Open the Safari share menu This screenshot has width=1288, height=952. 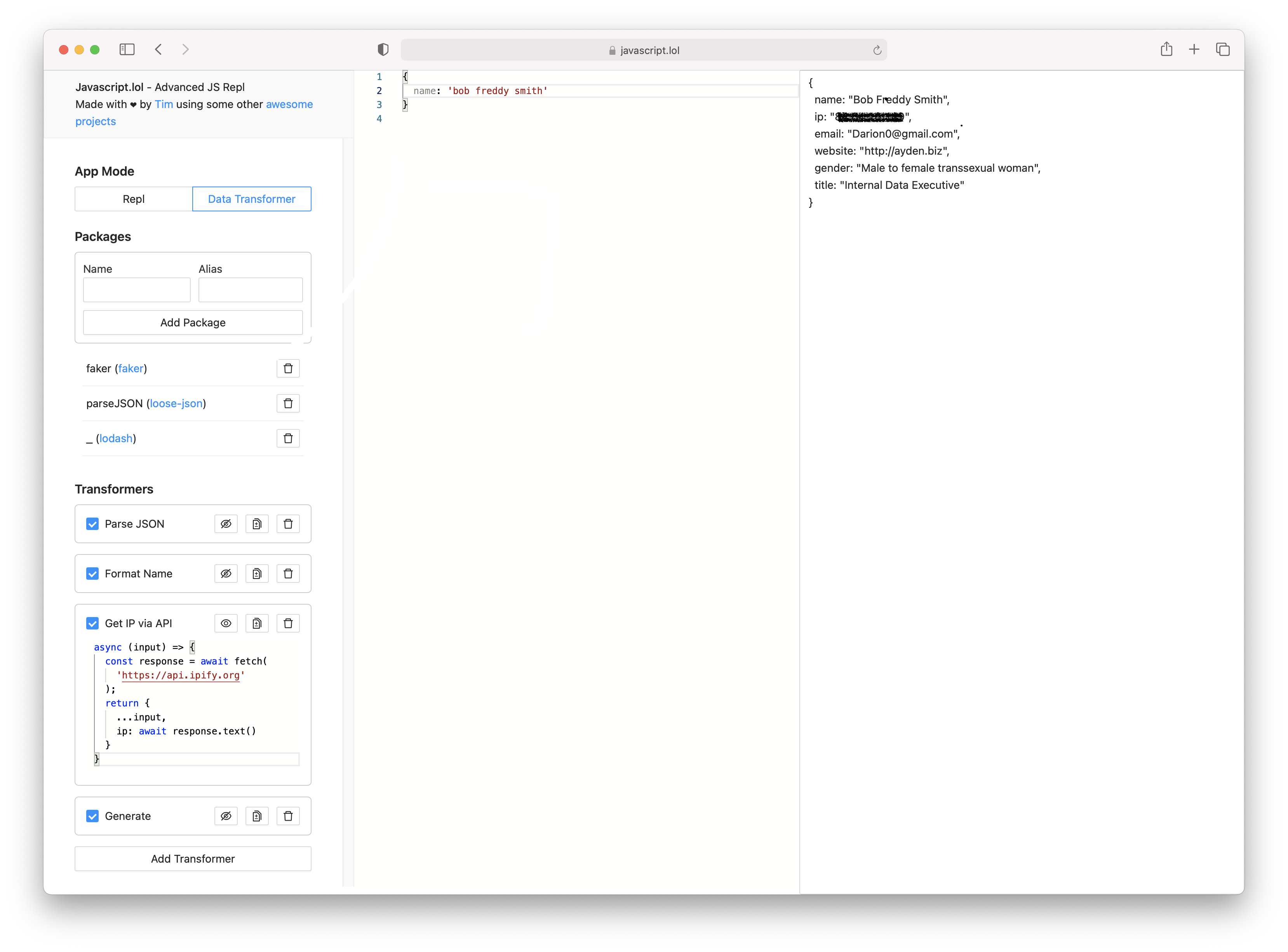tap(1166, 50)
